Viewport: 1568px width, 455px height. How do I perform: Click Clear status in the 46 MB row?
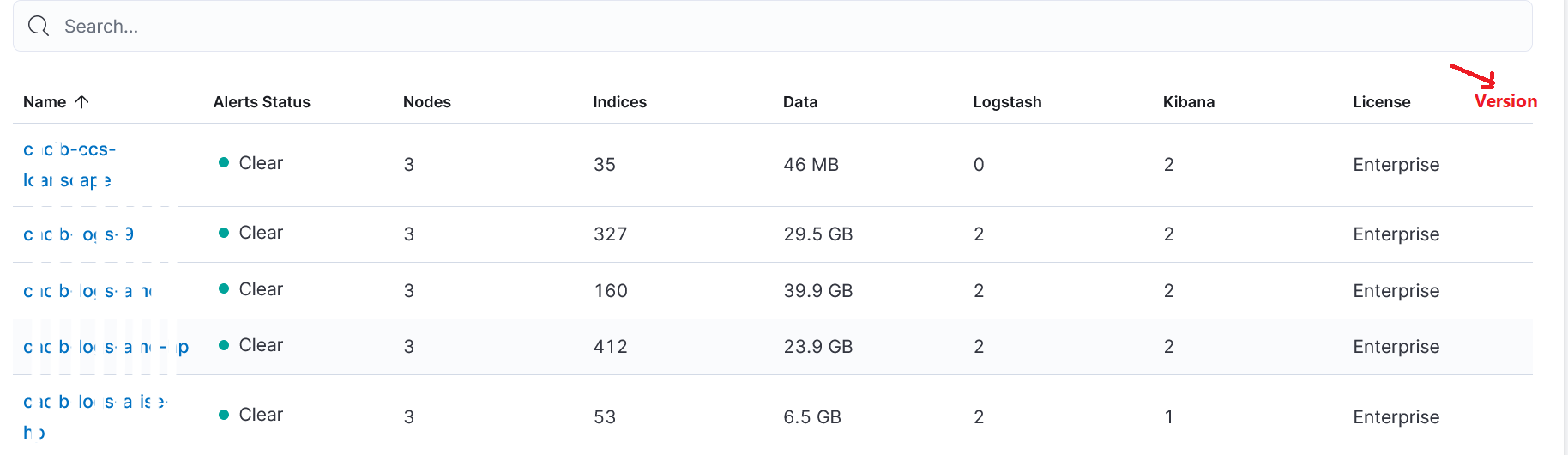tap(251, 163)
